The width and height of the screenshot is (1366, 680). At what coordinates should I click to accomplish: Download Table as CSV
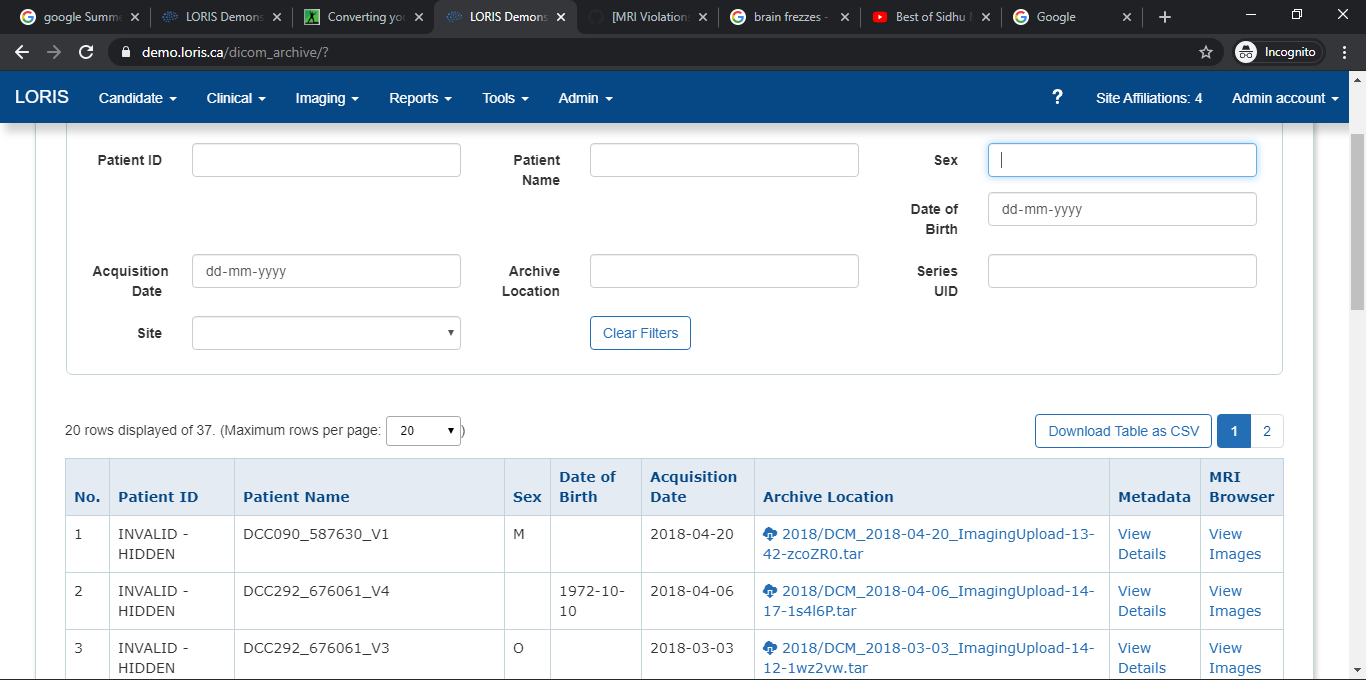click(x=1122, y=430)
